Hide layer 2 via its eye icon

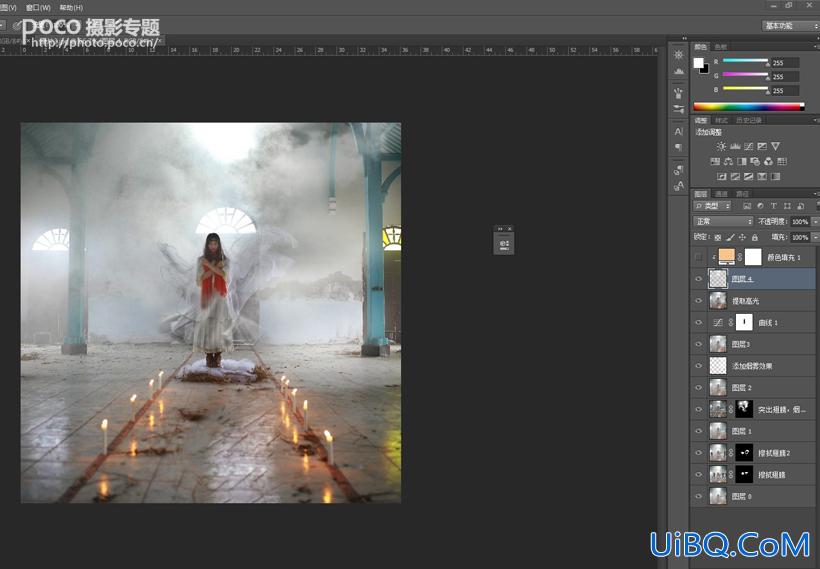699,388
